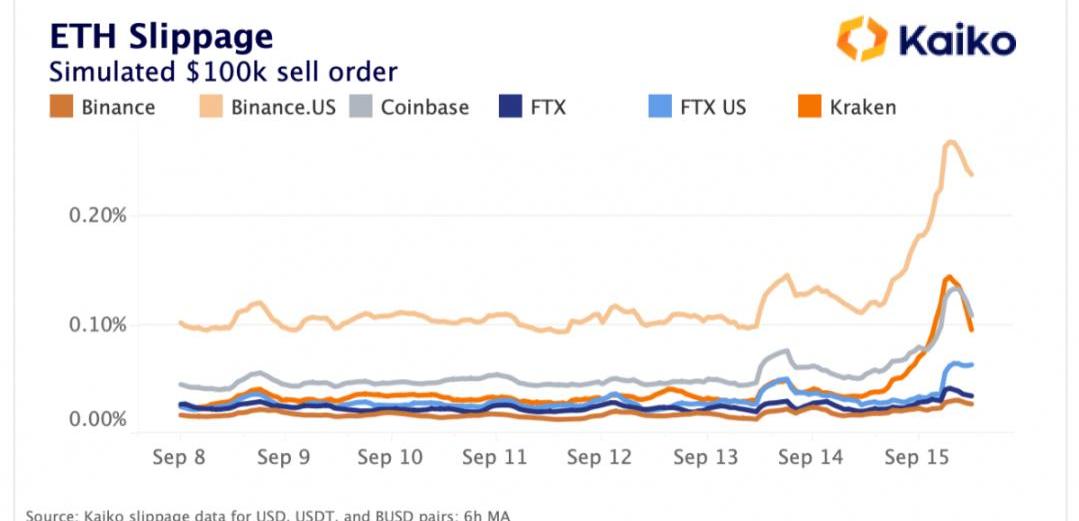Viewport: 1079px width, 521px height.
Task: Toggle the Binance.US series legend label
Action: [283, 107]
